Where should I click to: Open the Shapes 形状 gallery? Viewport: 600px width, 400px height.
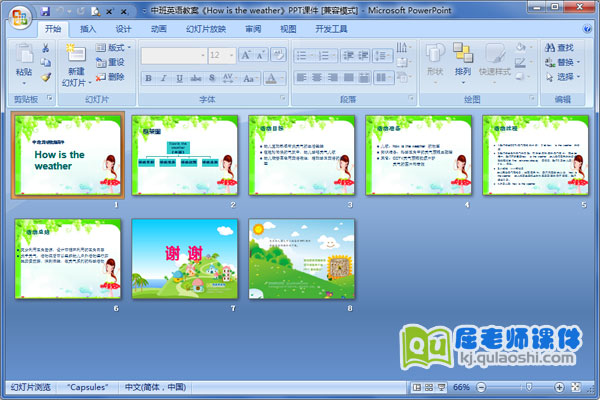coord(435,63)
